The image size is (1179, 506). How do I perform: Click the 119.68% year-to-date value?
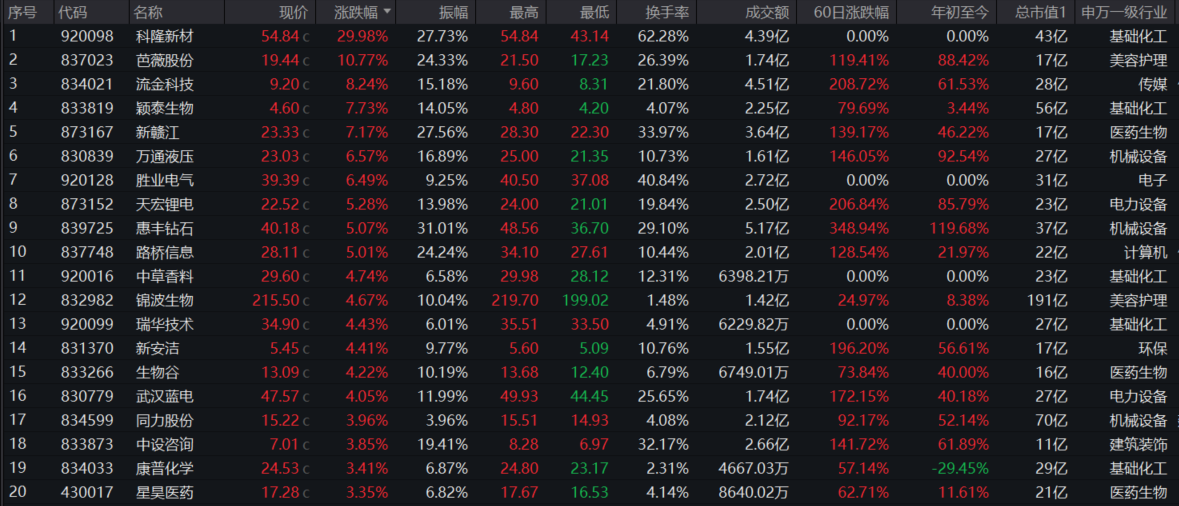click(x=959, y=228)
